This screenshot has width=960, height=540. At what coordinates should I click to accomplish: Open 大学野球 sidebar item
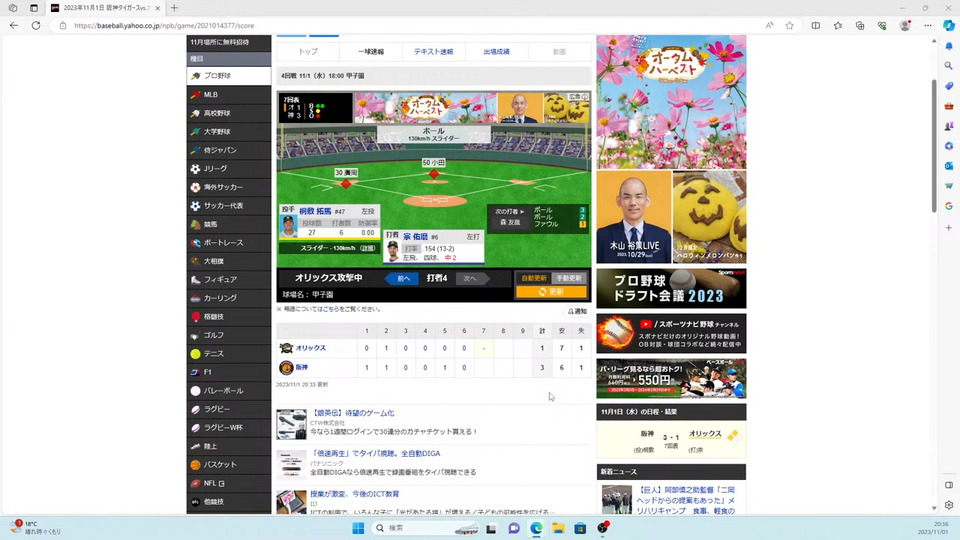coord(228,132)
